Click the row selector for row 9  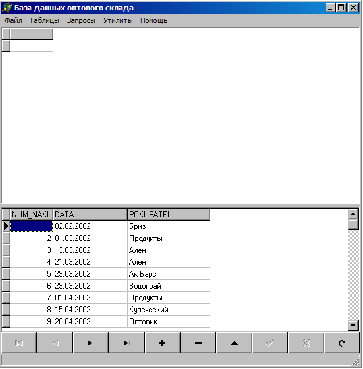pos(6,322)
